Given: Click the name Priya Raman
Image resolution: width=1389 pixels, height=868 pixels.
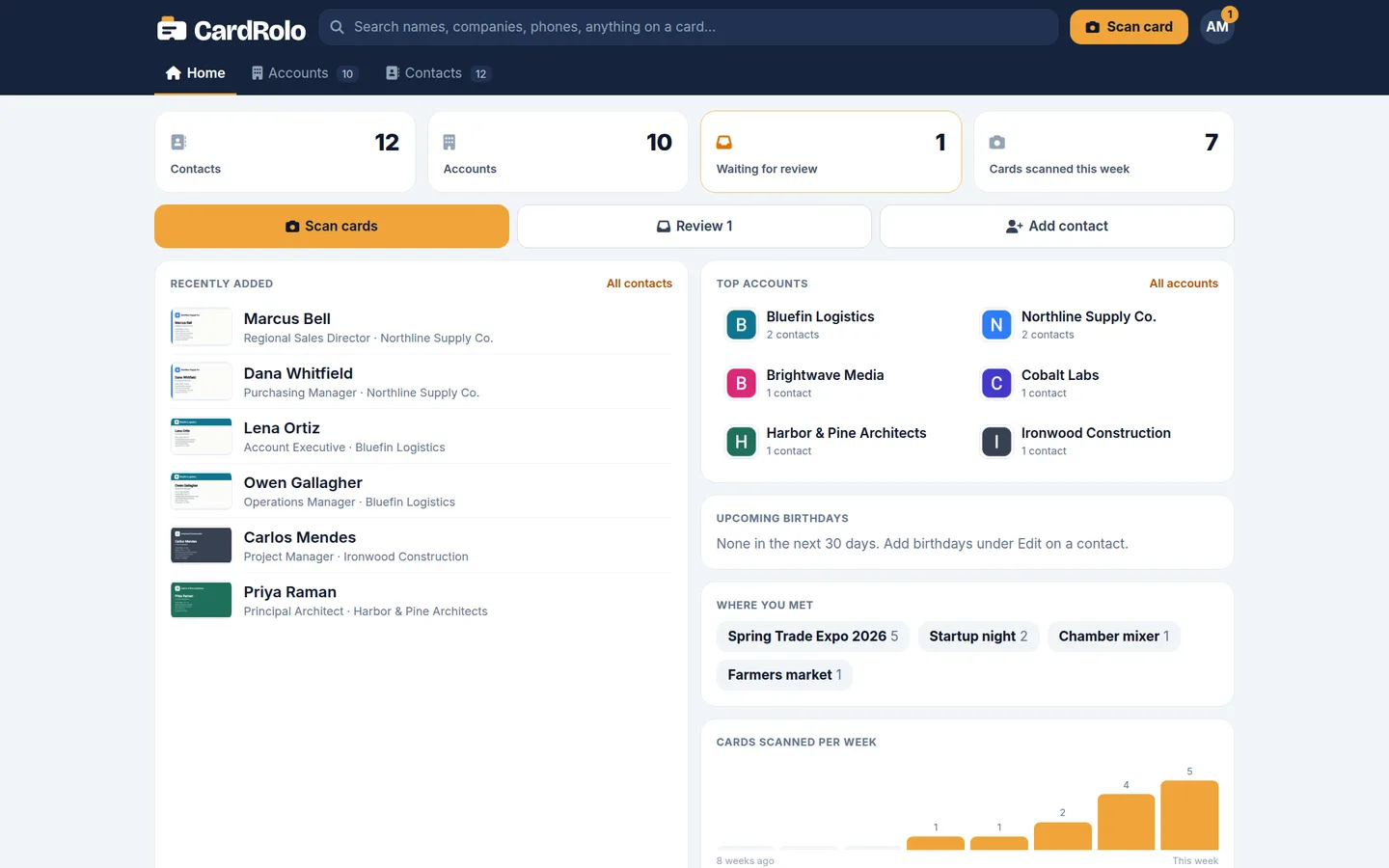Looking at the screenshot, I should click(290, 592).
